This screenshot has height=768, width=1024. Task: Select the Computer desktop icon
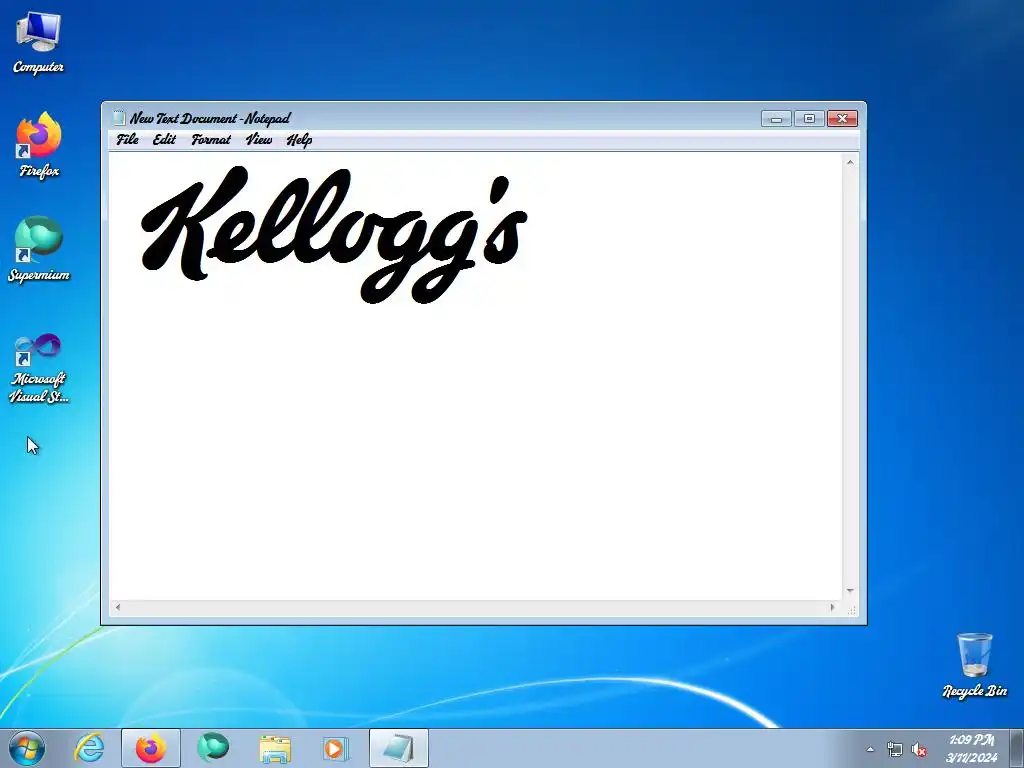pos(38,42)
